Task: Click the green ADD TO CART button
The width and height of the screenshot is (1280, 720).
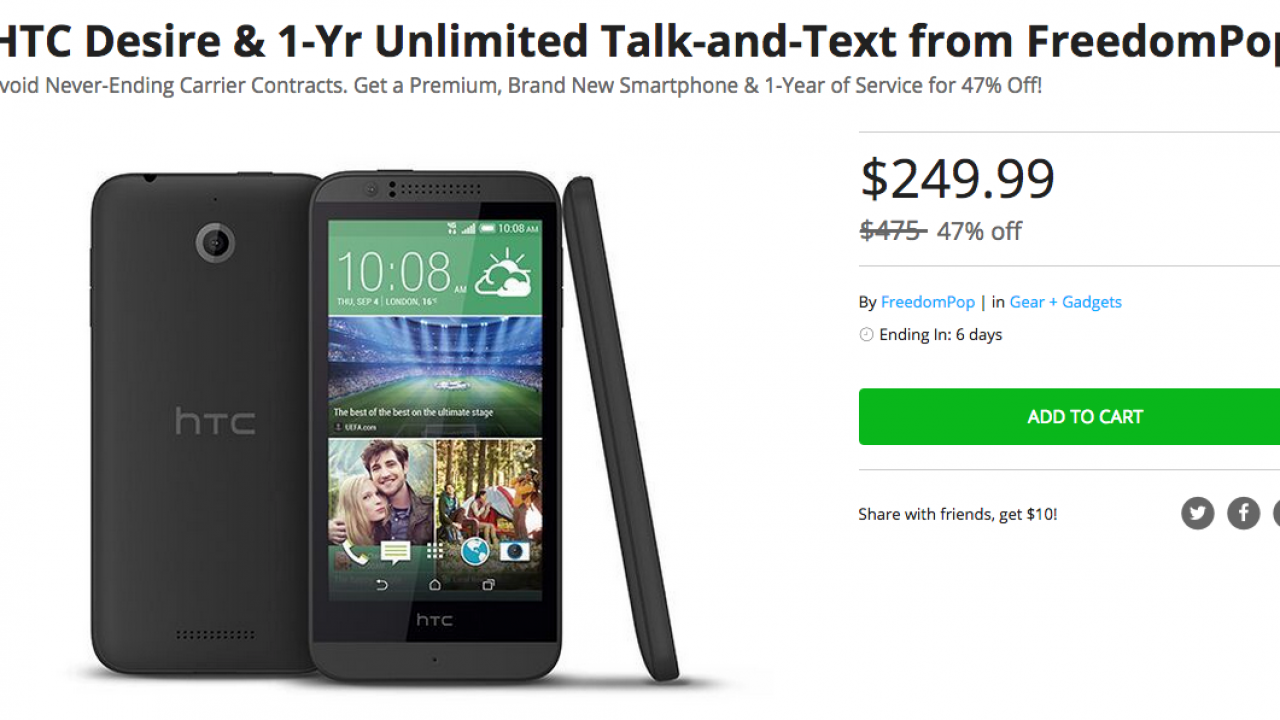Action: (1069, 417)
